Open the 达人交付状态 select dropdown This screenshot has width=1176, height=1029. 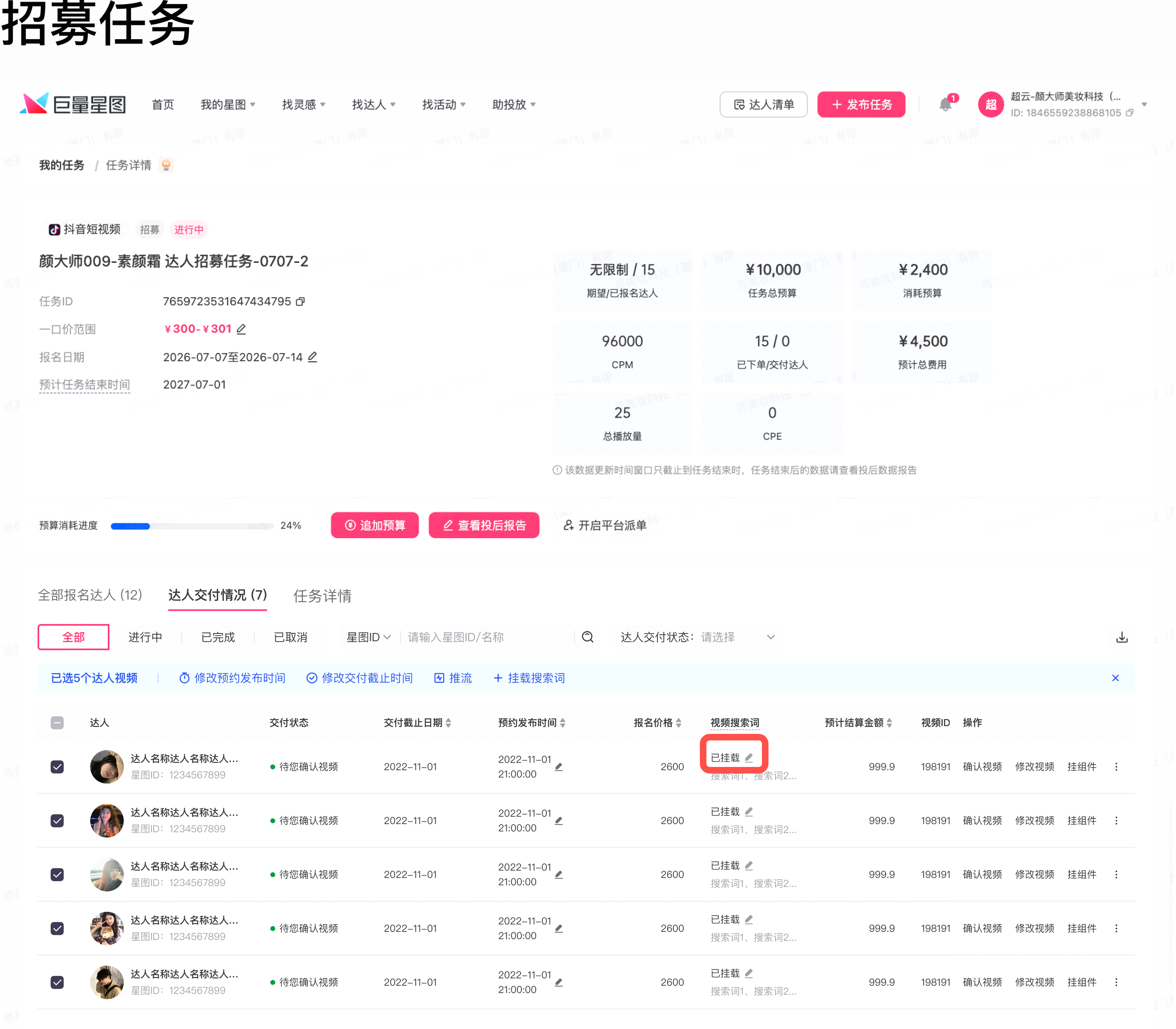point(738,637)
